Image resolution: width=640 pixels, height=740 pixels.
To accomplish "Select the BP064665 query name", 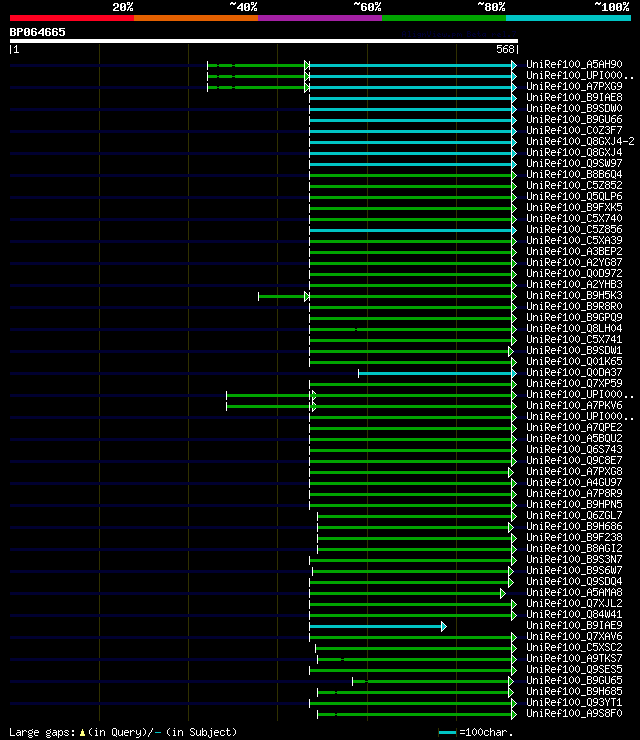I will point(37,33).
